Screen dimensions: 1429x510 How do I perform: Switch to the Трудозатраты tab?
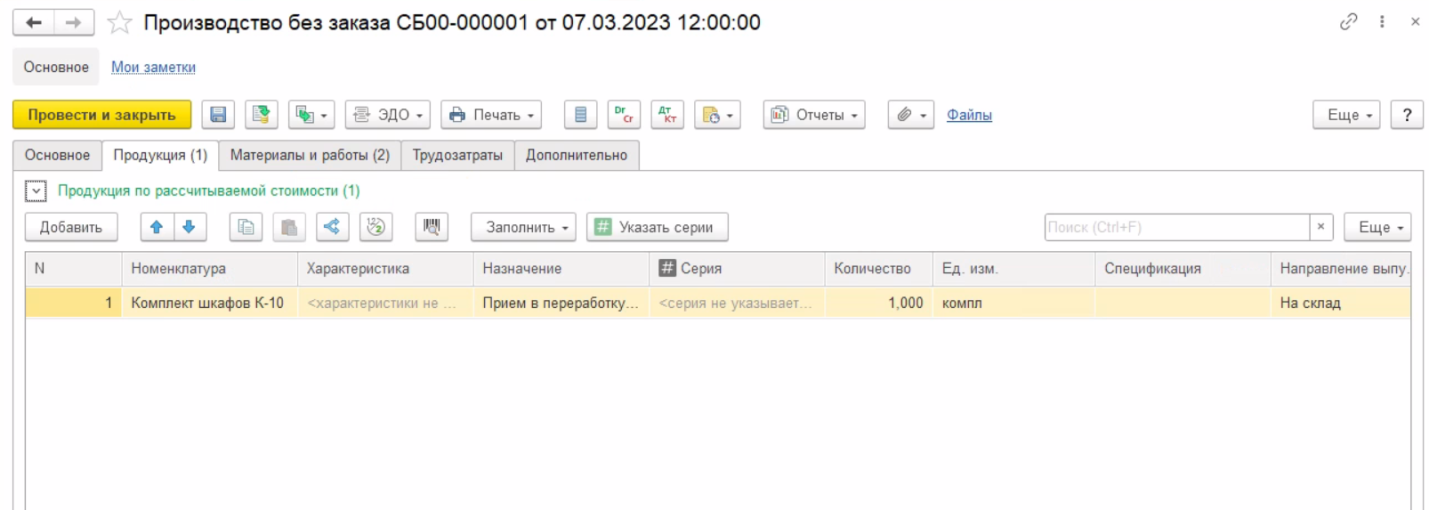[458, 155]
